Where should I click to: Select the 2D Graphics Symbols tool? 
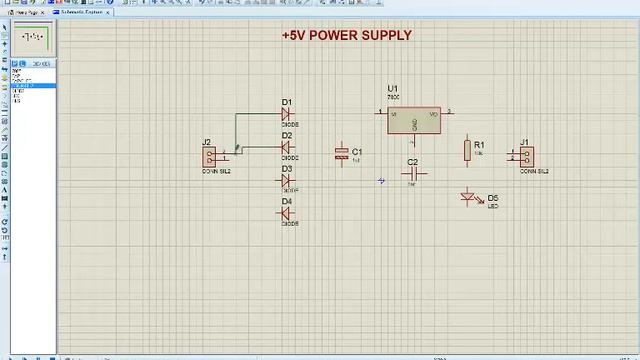coord(4,198)
